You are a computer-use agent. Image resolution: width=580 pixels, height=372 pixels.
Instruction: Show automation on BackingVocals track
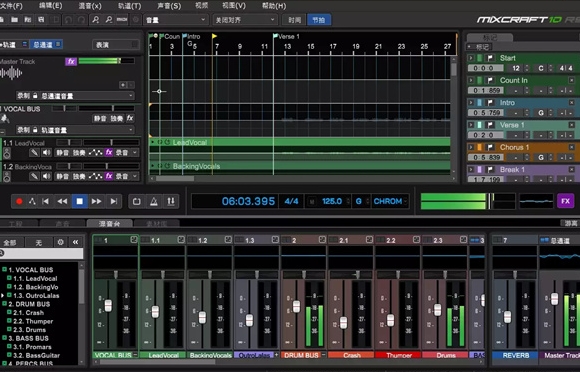point(95,176)
